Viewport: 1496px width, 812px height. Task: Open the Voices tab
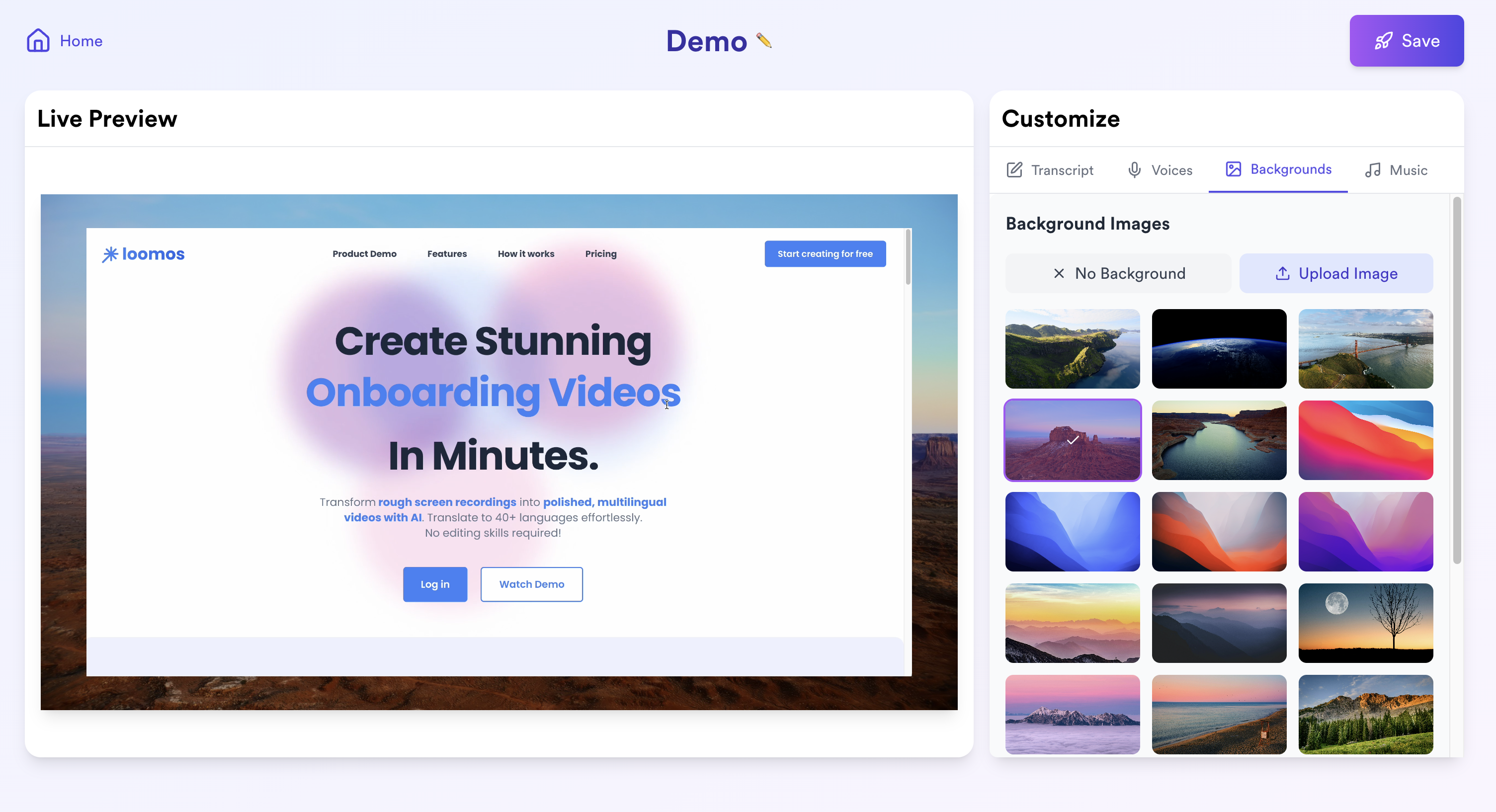coord(1171,170)
